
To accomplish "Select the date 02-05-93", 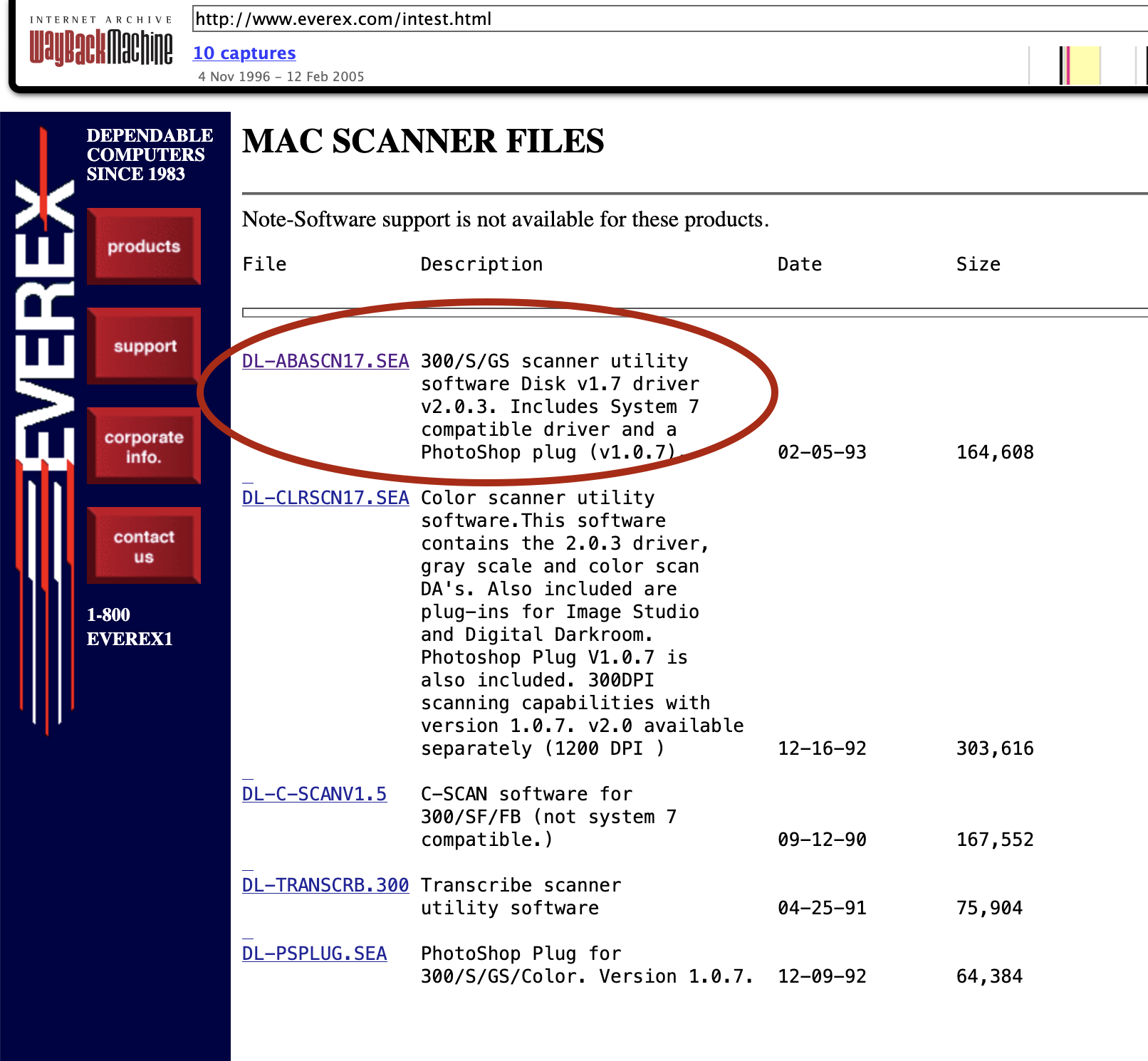I will (x=822, y=452).
